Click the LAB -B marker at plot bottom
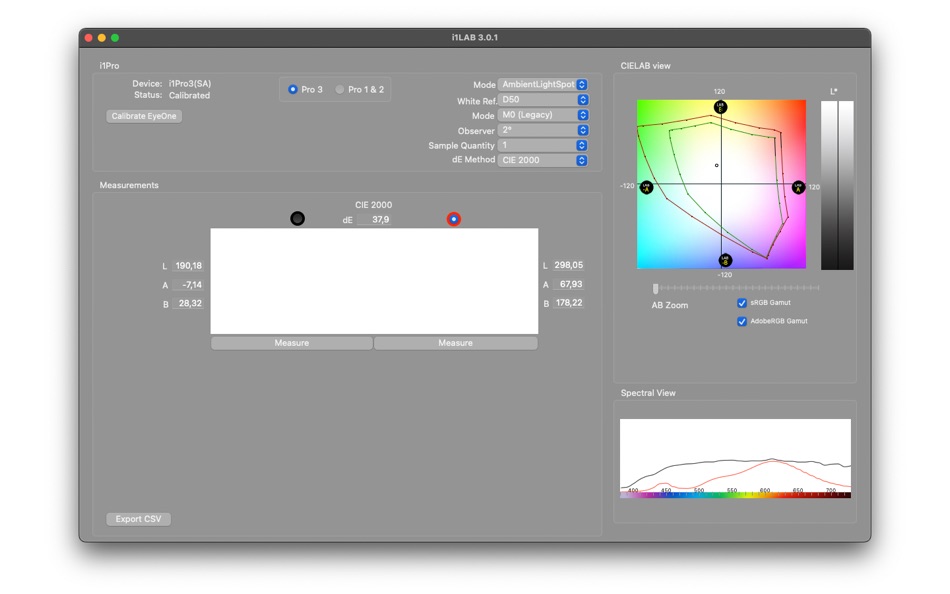 [725, 261]
